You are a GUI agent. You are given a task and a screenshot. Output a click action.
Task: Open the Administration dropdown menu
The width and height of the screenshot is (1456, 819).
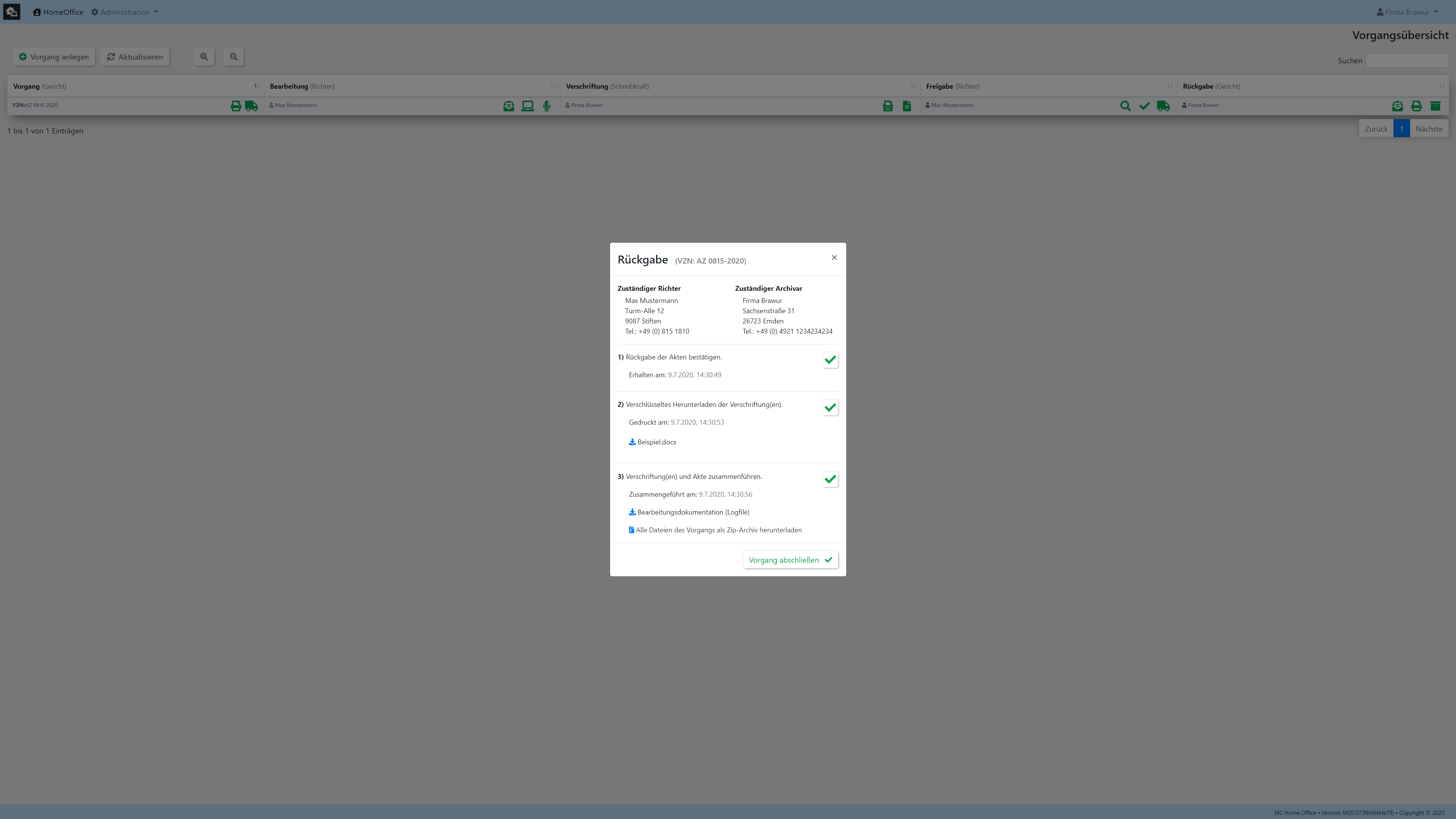click(x=125, y=12)
